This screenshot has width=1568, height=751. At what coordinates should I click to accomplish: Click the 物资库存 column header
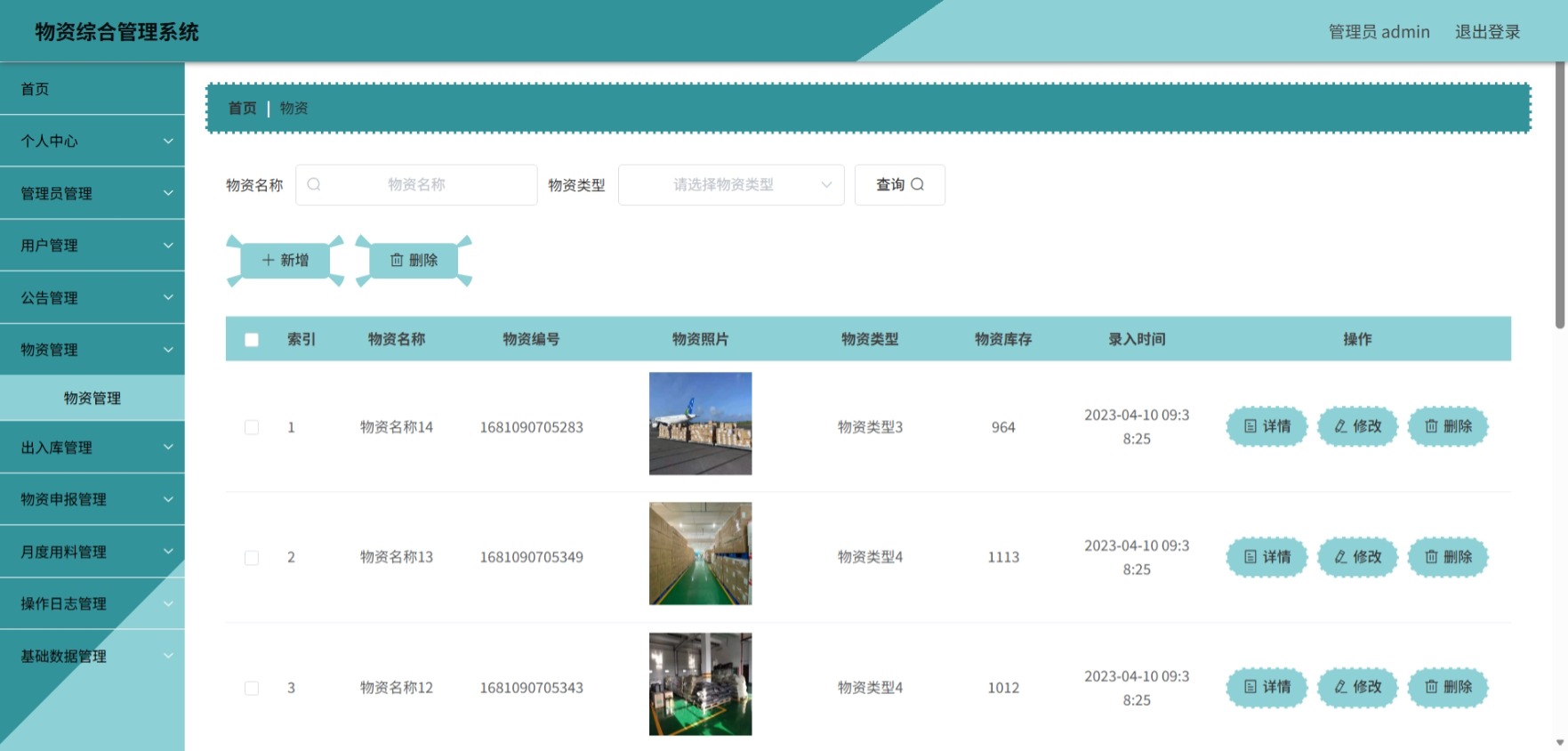click(1003, 339)
